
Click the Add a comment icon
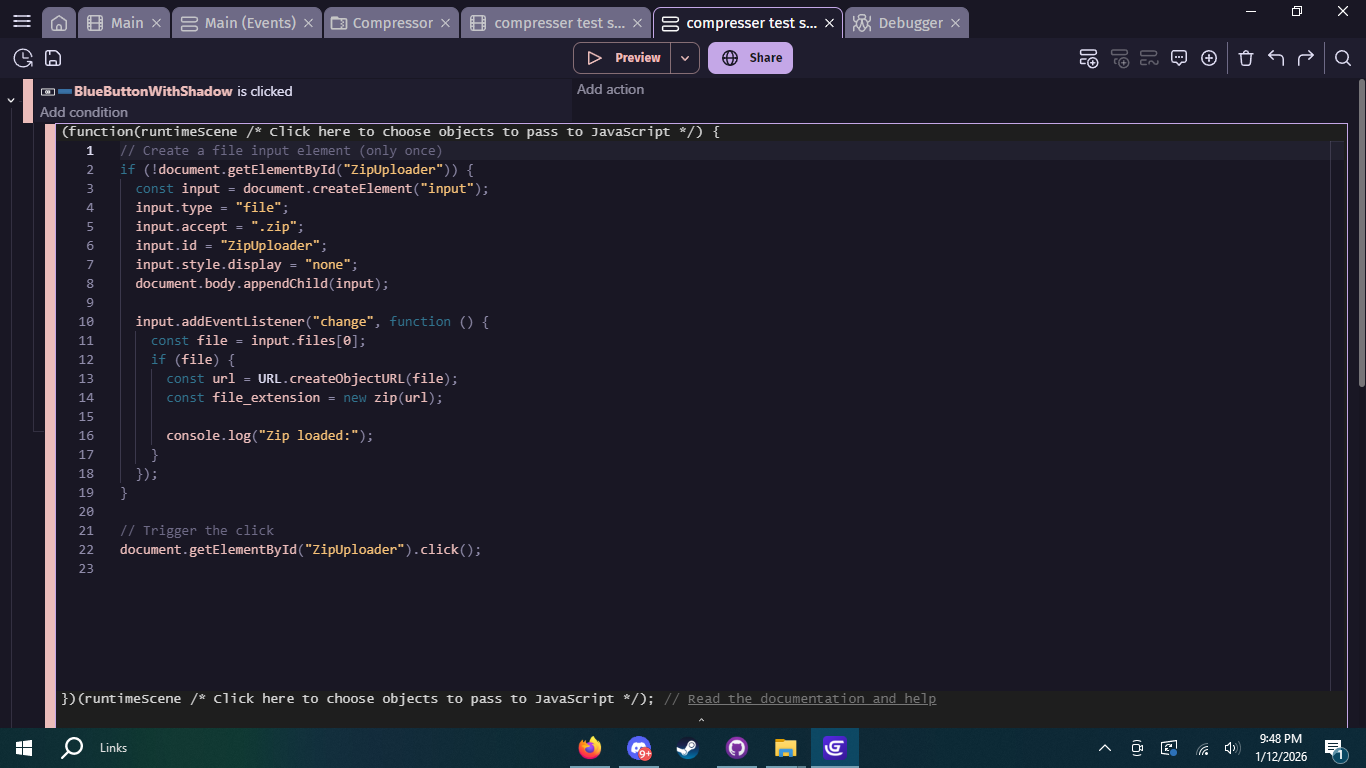(1179, 58)
